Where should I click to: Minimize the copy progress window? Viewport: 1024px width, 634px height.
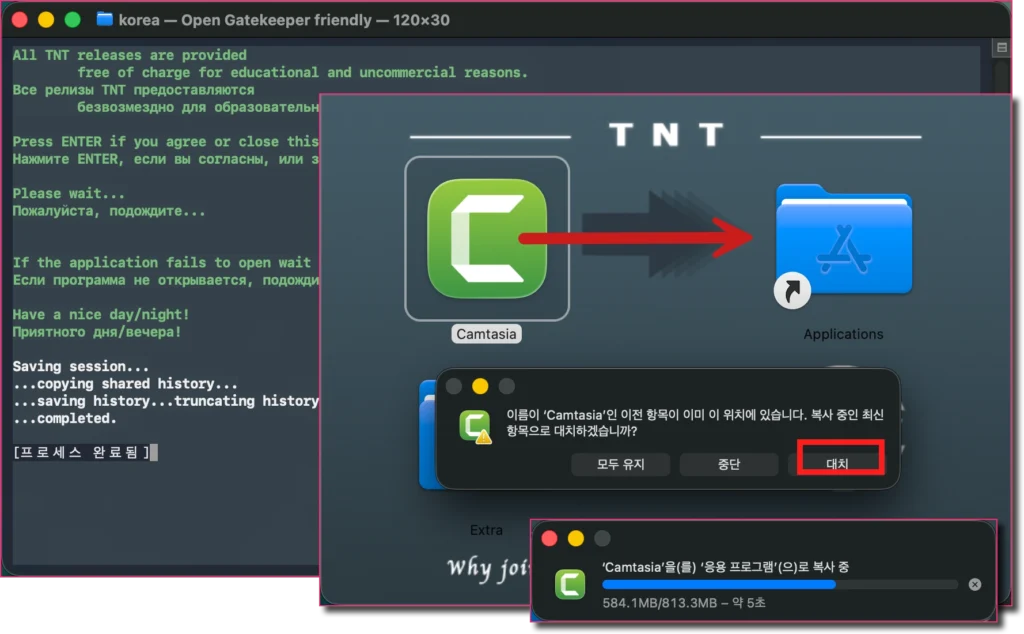(x=576, y=538)
